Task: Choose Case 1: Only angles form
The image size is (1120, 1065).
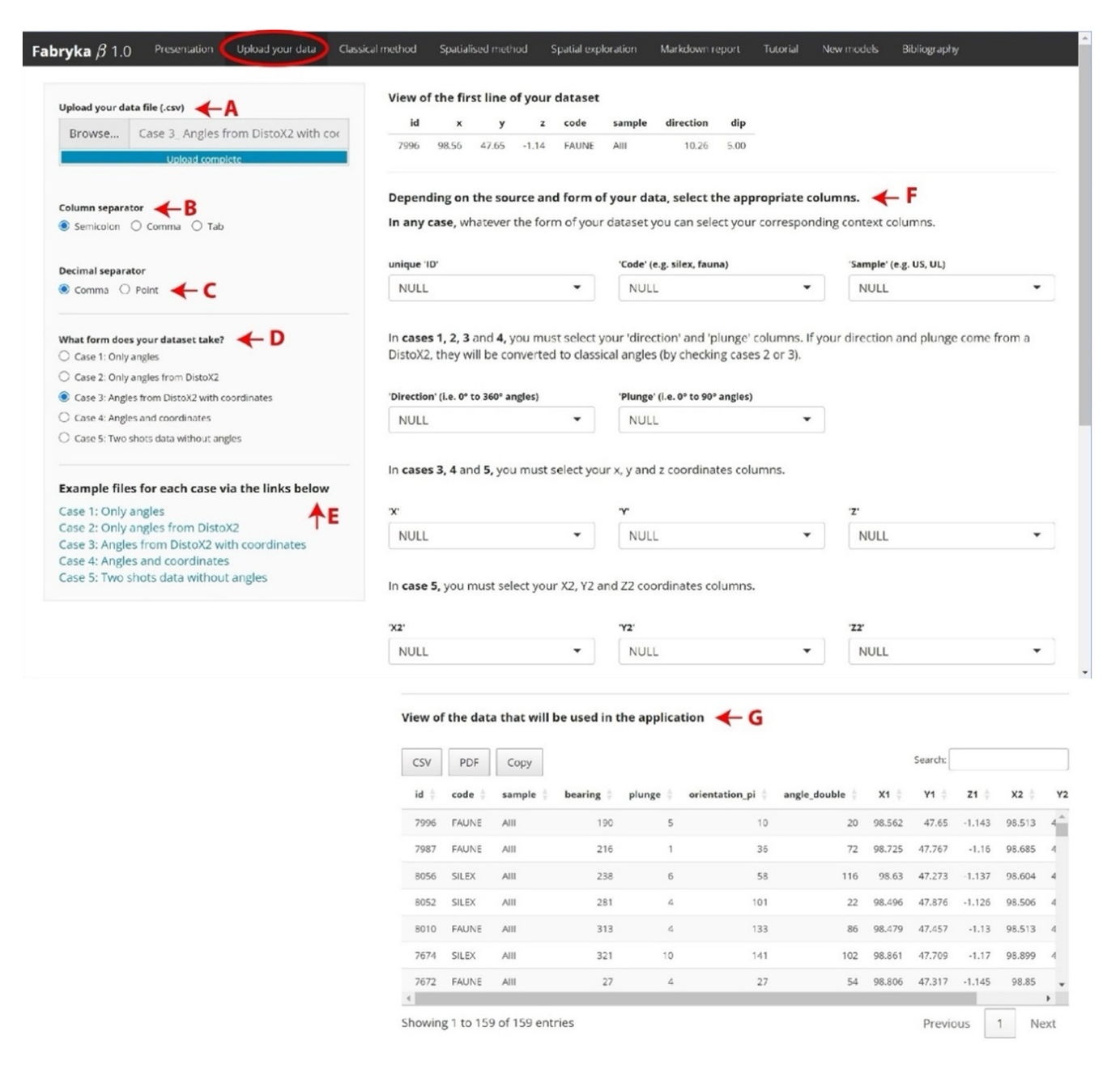Action: 64,356
